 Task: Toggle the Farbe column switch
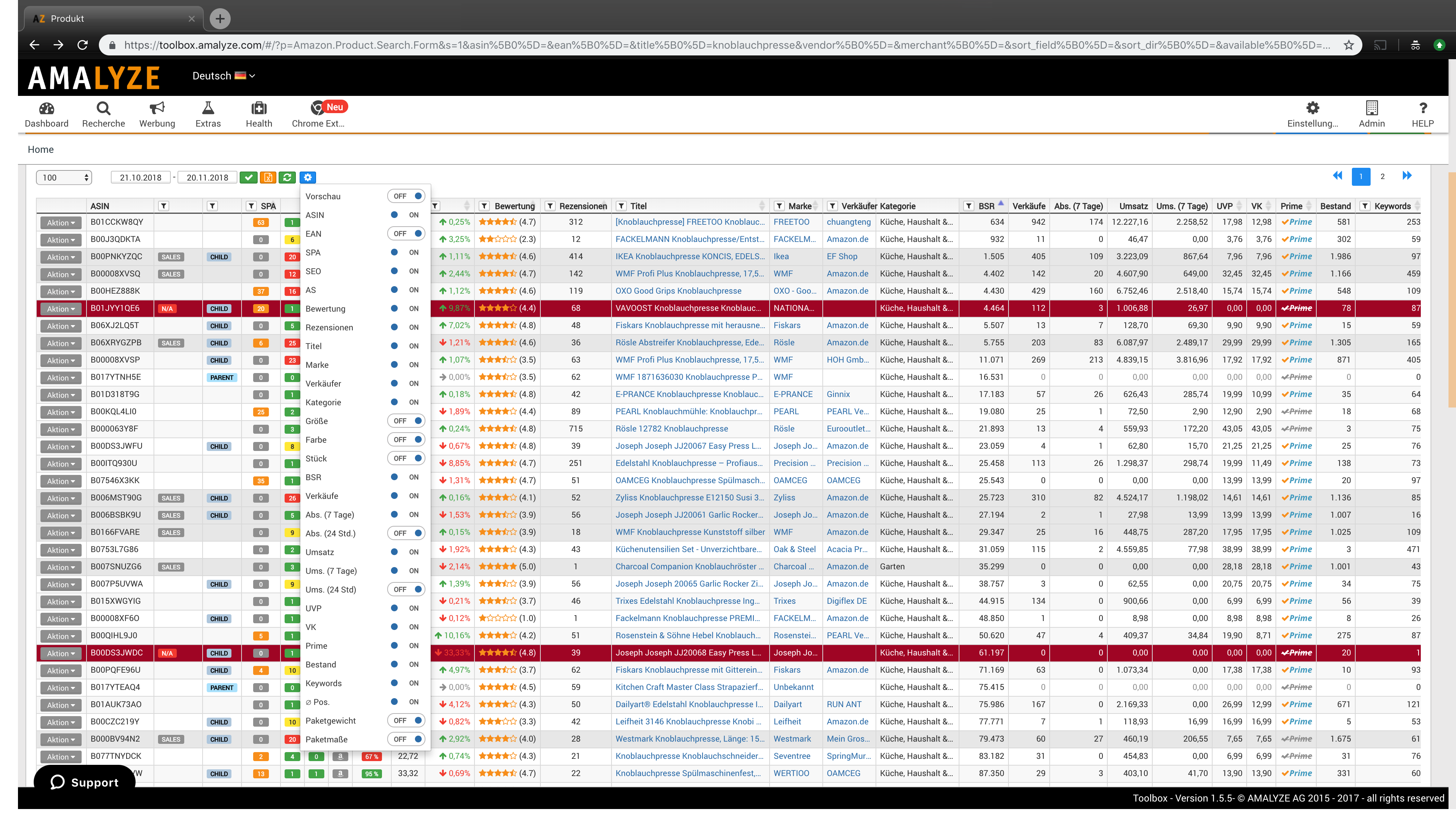pos(406,439)
